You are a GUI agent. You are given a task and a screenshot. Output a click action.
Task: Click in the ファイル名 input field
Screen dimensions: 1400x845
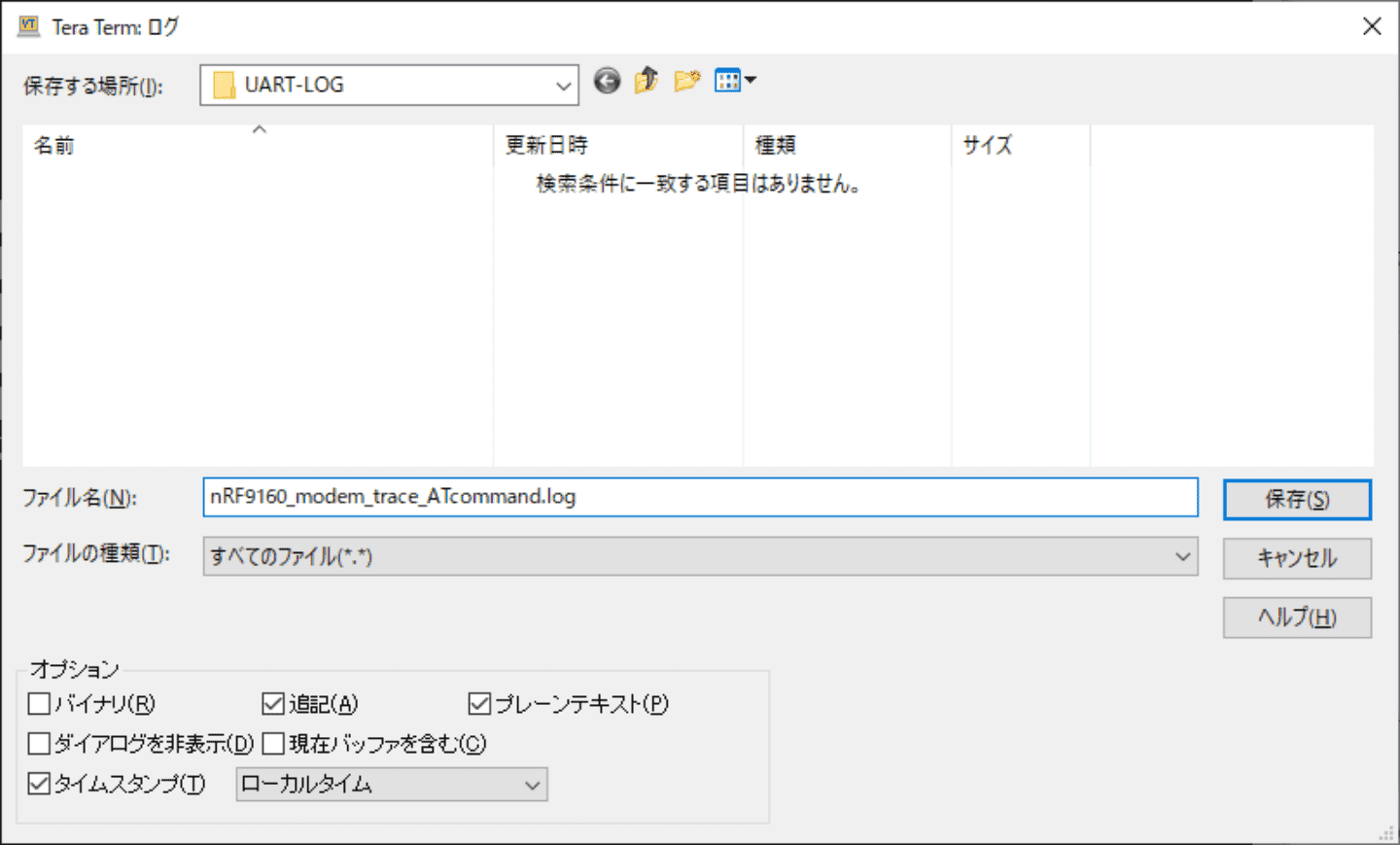tap(700, 497)
